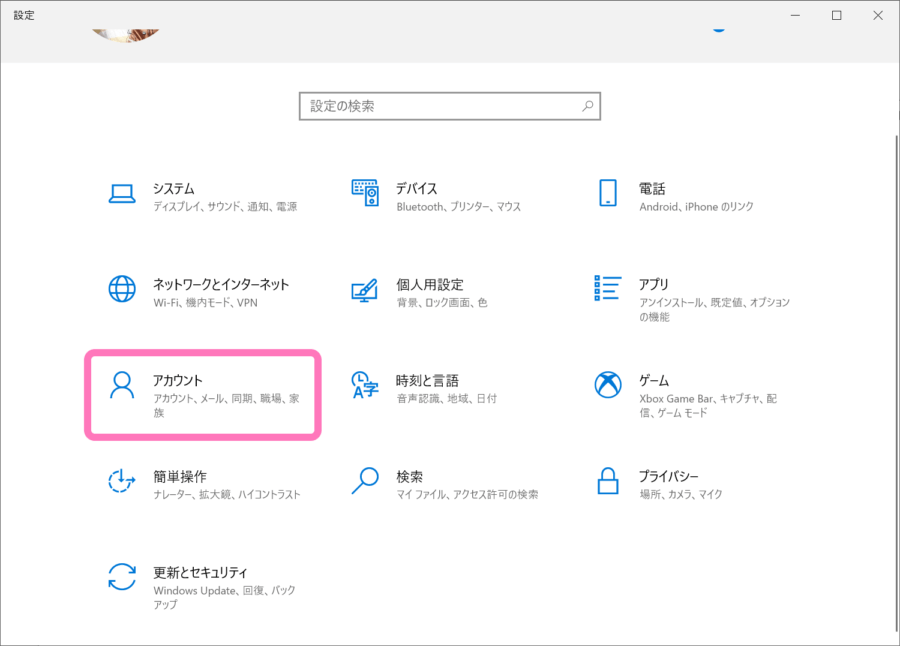The image size is (900, 646).
Task: Click the 個人用設定 paintbrush monitor icon
Action: tap(366, 291)
